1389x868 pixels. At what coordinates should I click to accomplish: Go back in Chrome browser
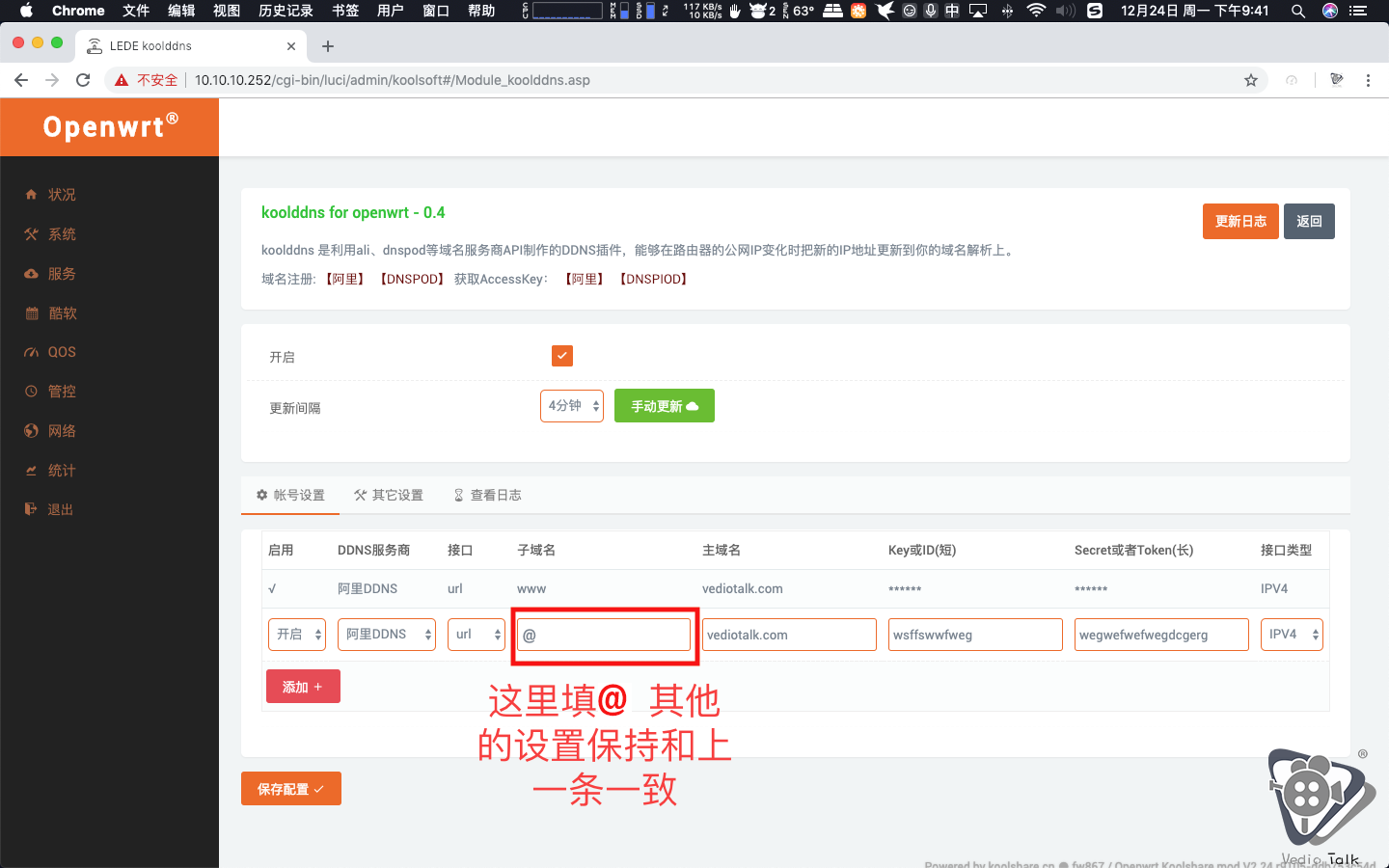(x=21, y=80)
